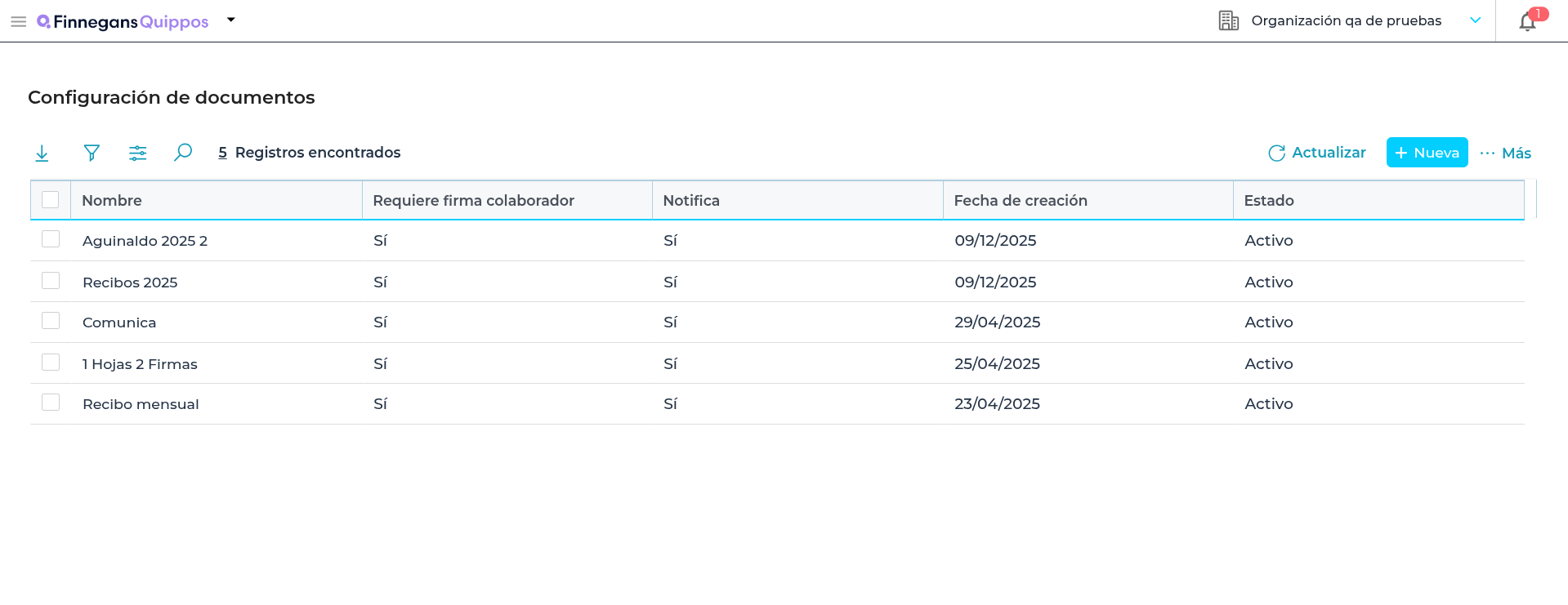Screen dimensions: 1568x605
Task: Click the search magnifier icon
Action: 183,153
